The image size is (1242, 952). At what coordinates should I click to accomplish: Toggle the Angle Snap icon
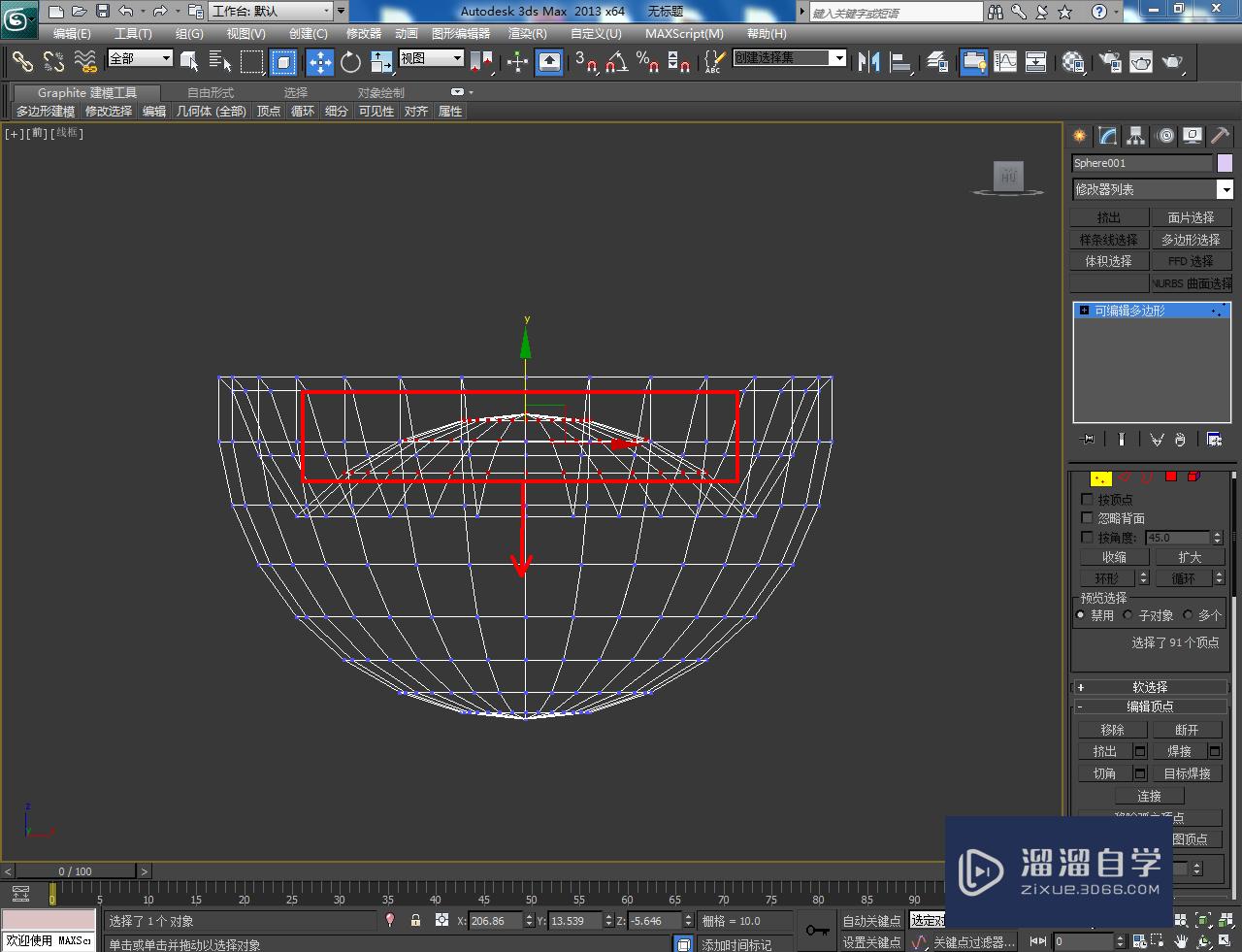pos(616,62)
